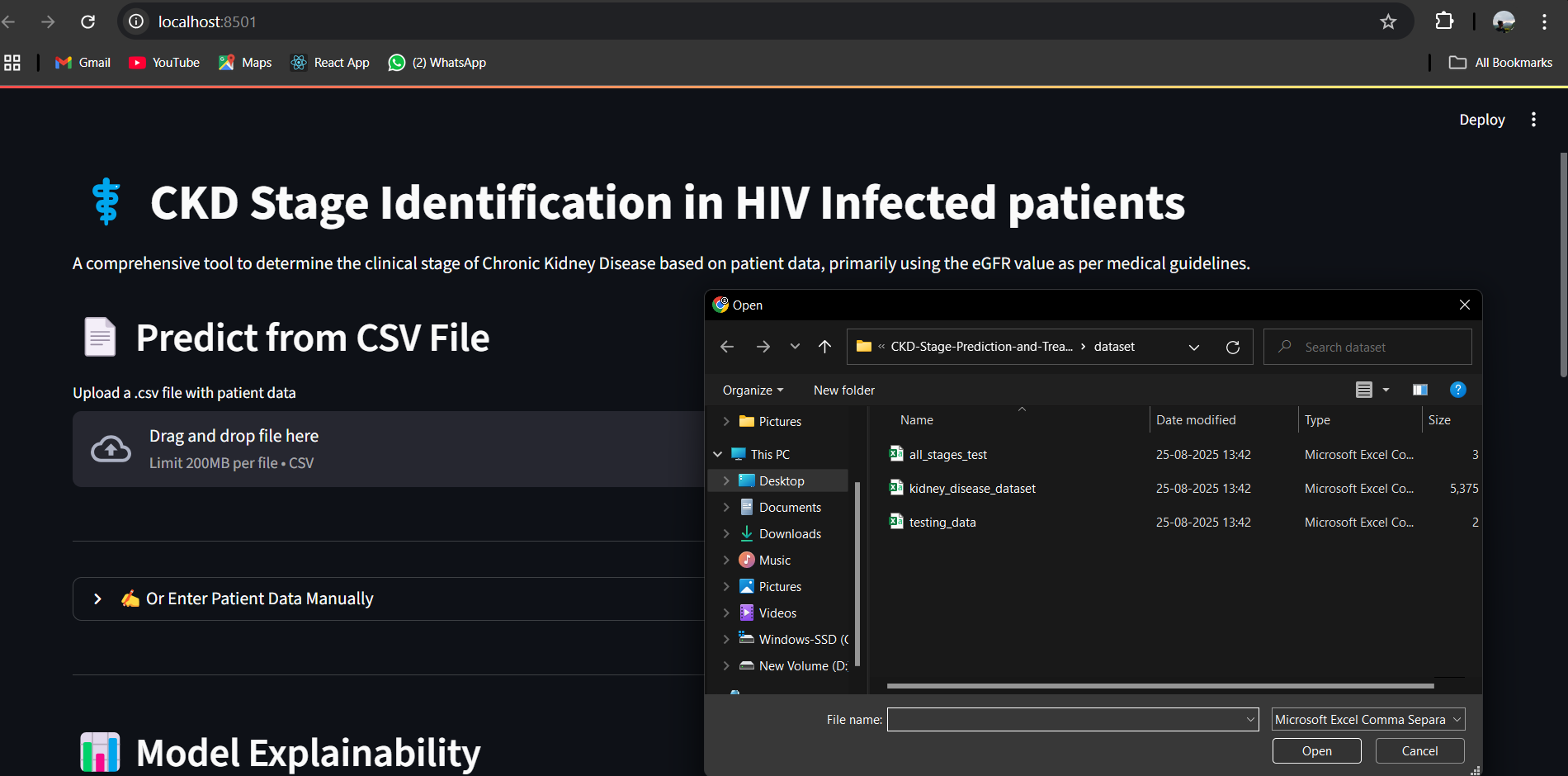Toggle the preview pane icon
The image size is (1568, 776).
1420,390
